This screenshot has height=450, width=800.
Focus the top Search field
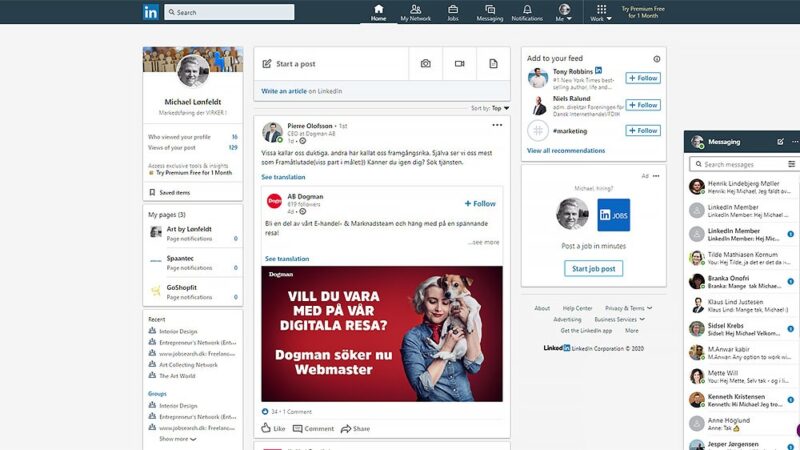229,12
